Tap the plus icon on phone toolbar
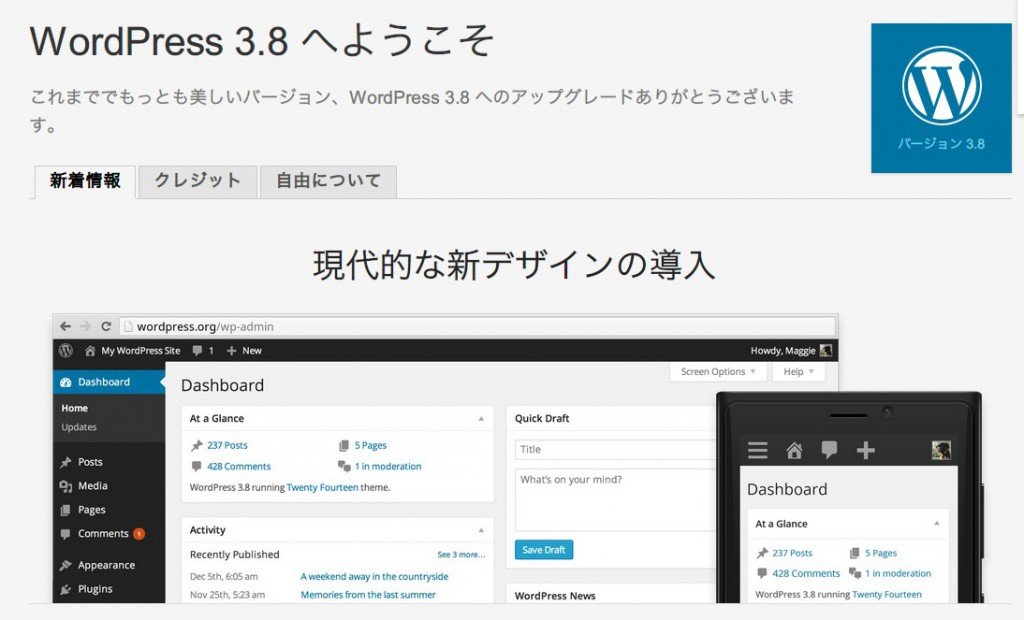The image size is (1024, 620). tap(866, 451)
